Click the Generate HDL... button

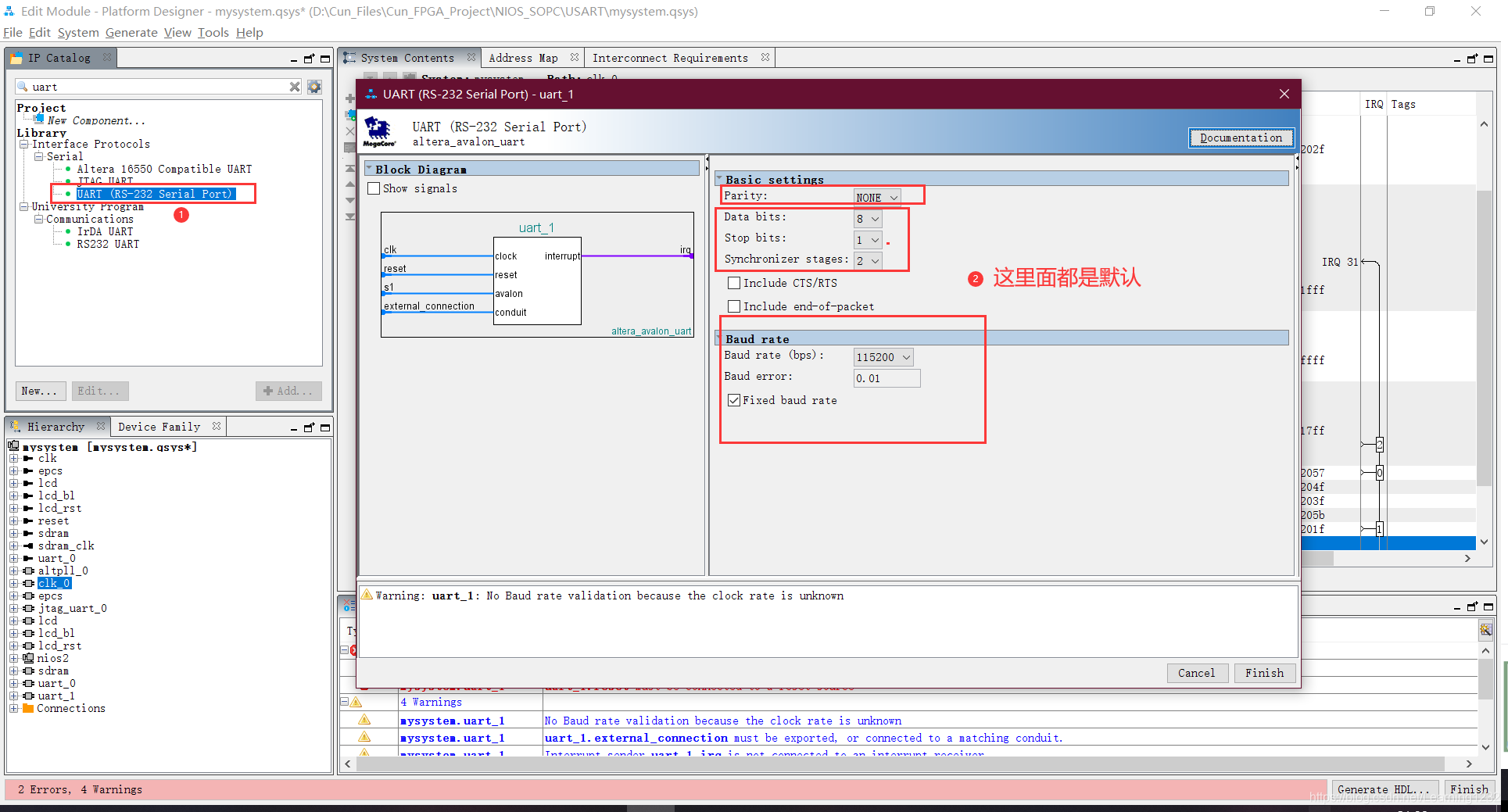tap(1383, 789)
